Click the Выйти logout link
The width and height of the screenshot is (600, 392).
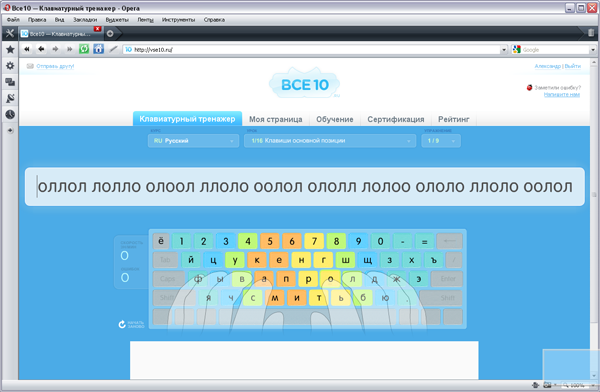click(572, 66)
